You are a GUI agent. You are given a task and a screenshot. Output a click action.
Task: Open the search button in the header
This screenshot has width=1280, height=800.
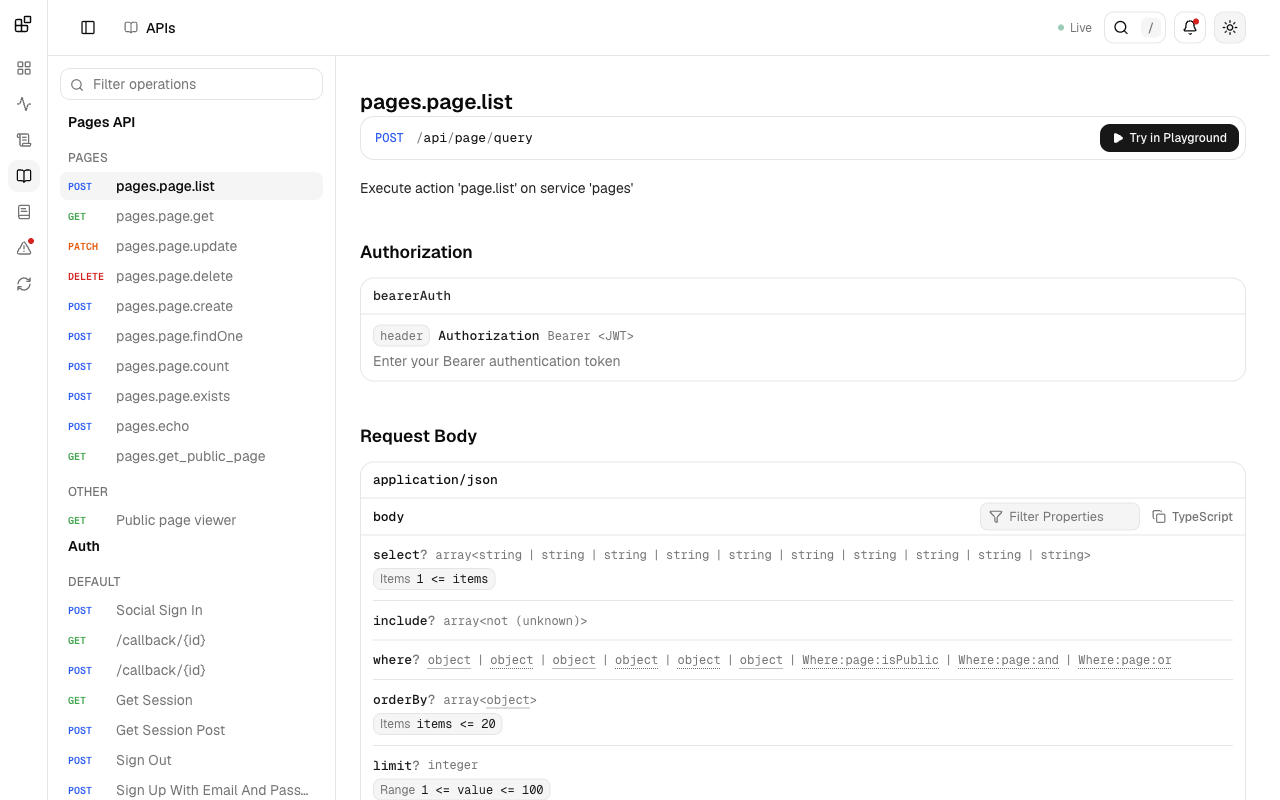click(1135, 28)
